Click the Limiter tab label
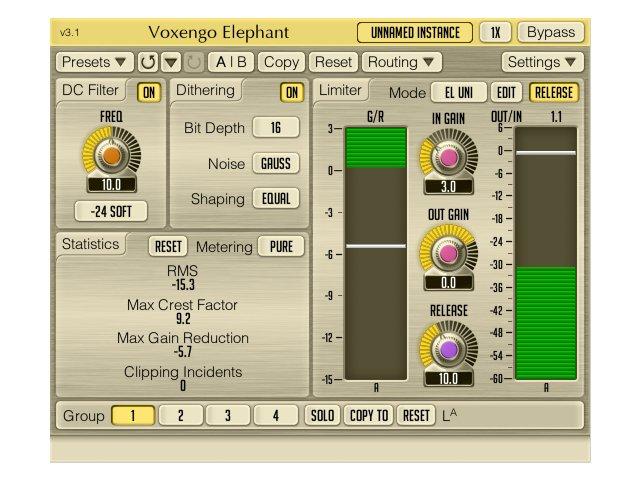The image size is (640, 480). [340, 90]
